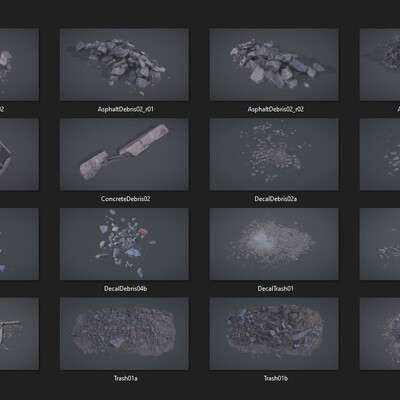This screenshot has width=400, height=400.
Task: Click the AsphaltDebris02_r02 name label
Action: point(276,109)
